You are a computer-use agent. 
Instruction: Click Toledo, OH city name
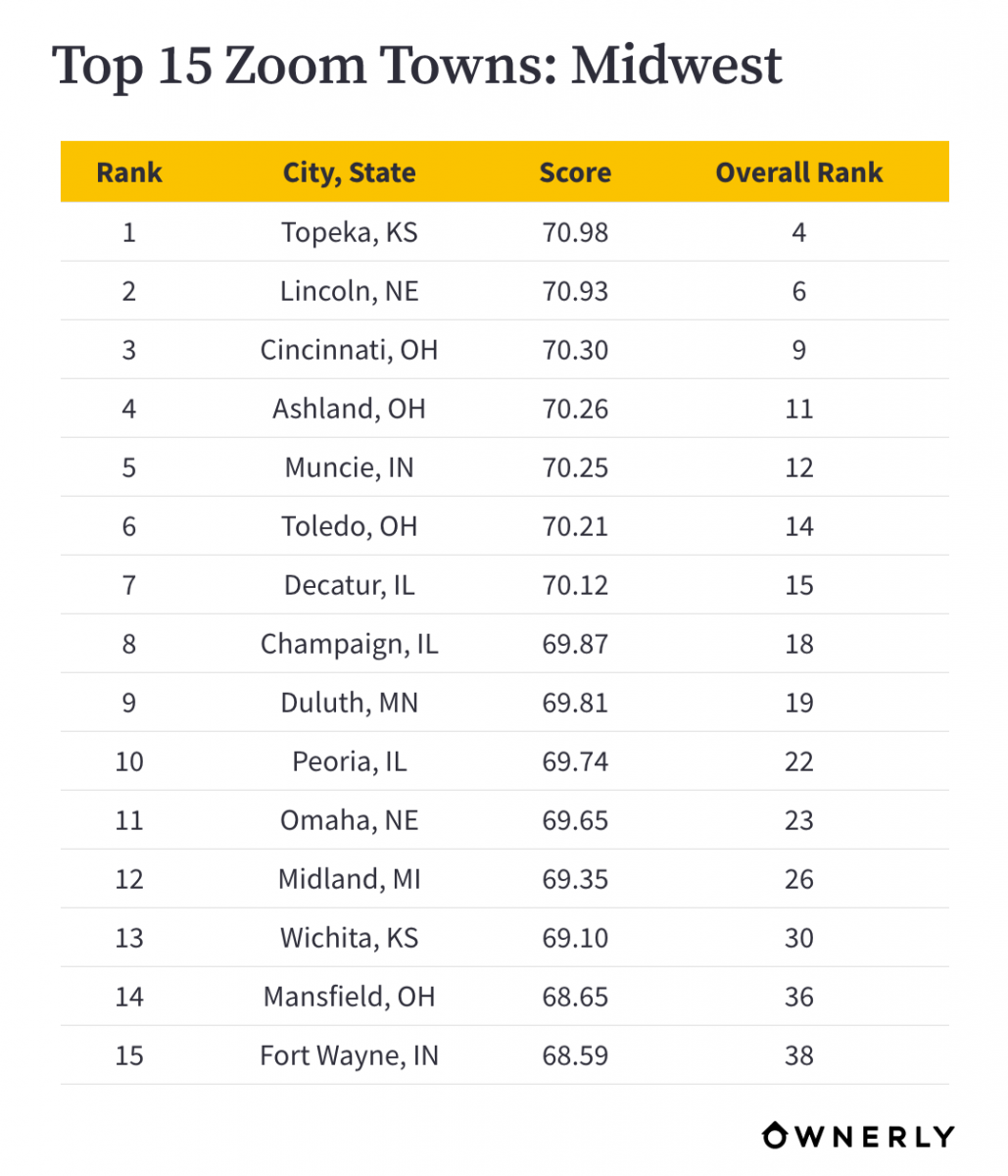point(350,526)
